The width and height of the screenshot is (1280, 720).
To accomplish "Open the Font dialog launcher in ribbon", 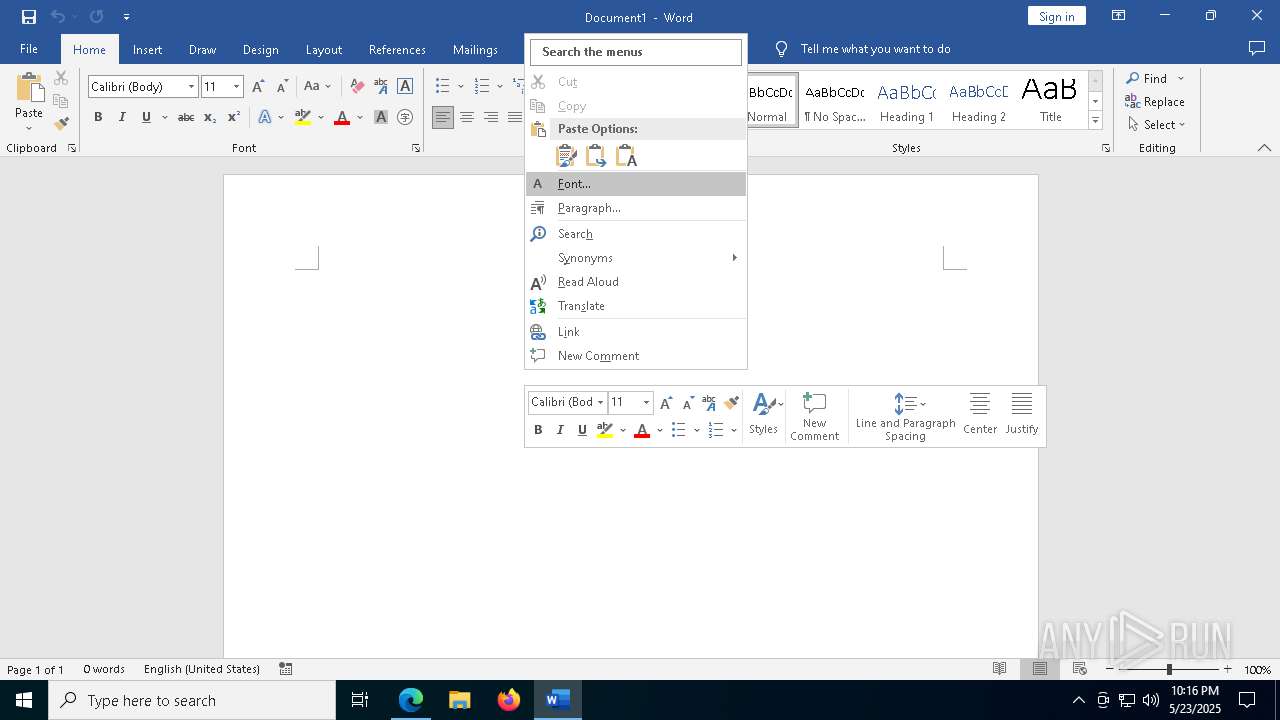I will click(x=416, y=148).
